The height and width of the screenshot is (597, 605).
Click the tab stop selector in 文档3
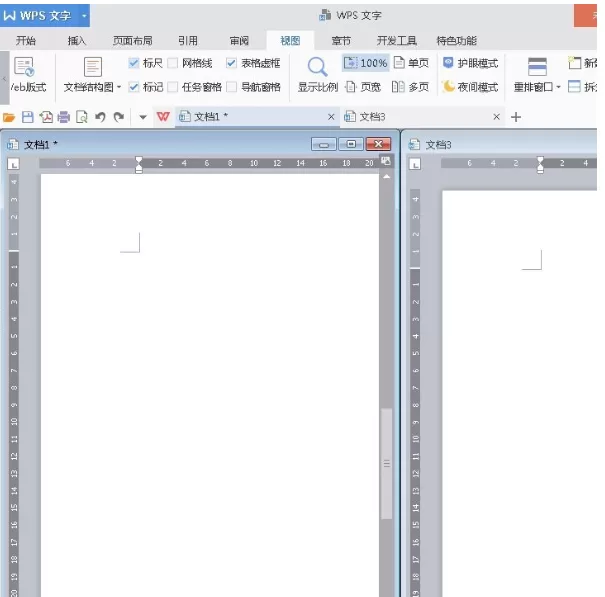pos(415,164)
